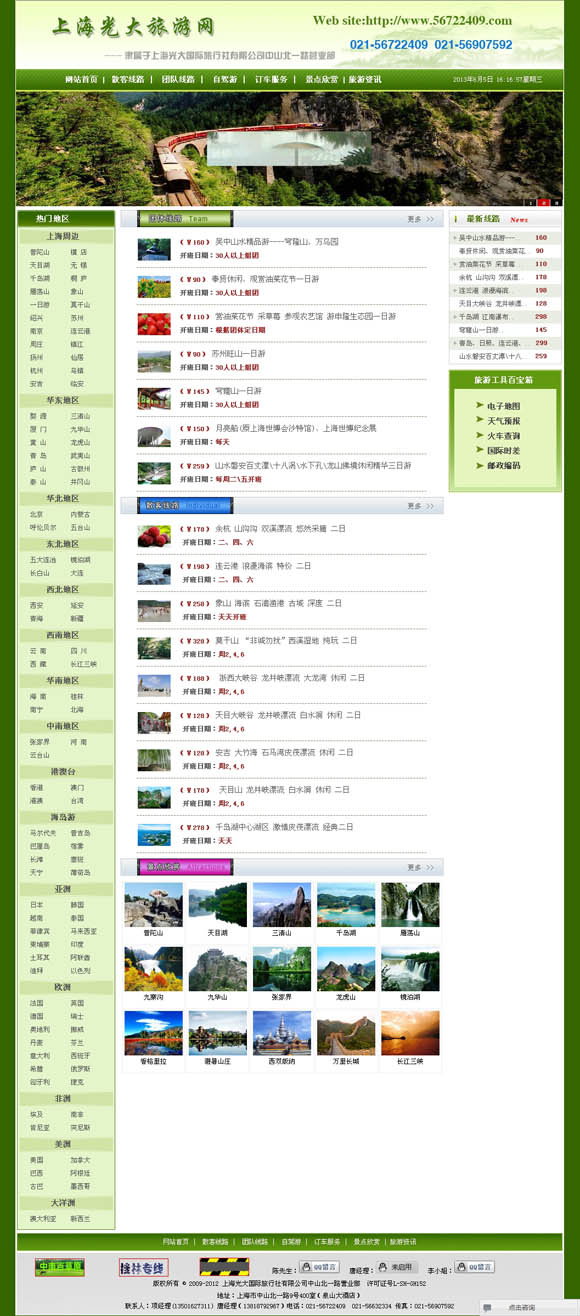The height and width of the screenshot is (1316, 580).
Task: Open the 电子地图 travel tool
Action: 504,406
